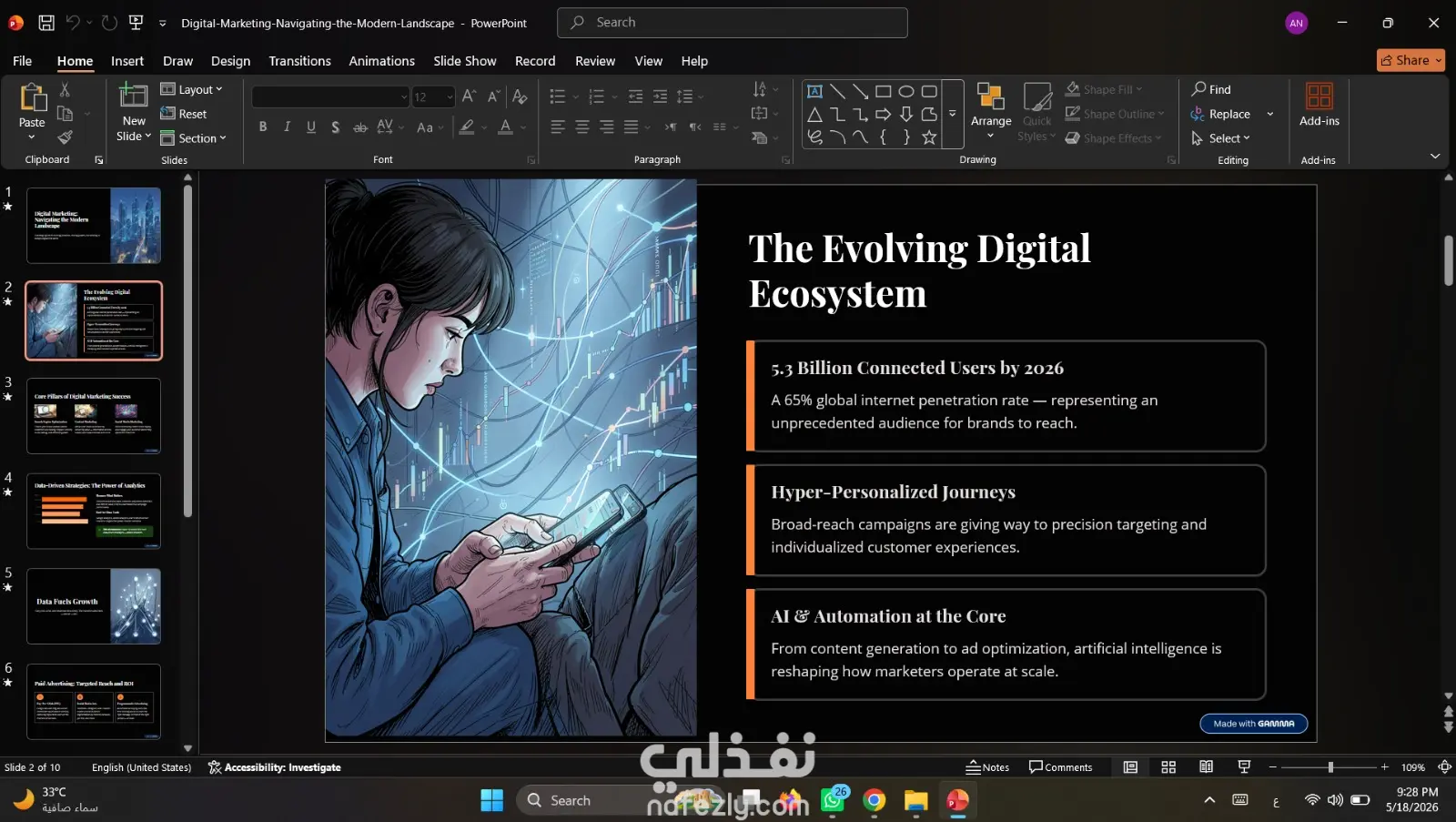Align text to the right
Screen dimensions: 1456x822
click(x=607, y=127)
